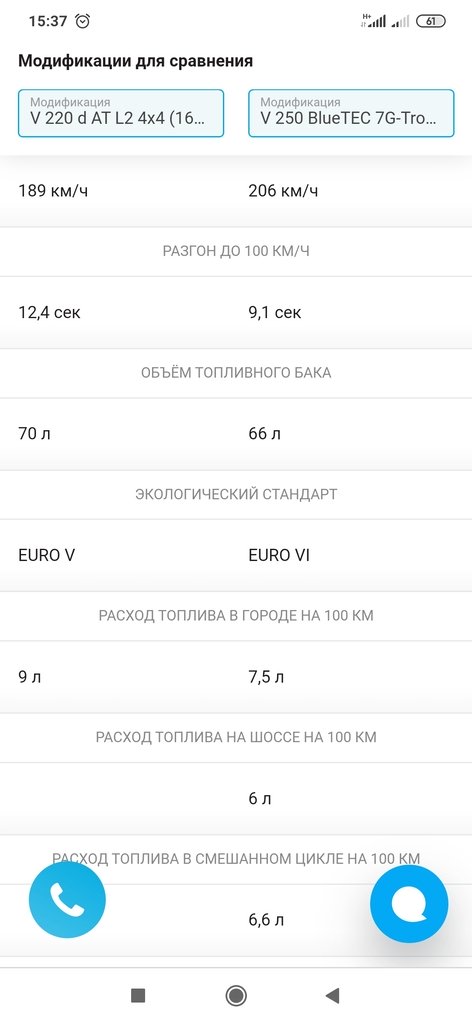
Task: Tap the Android back triangle
Action: pos(332,995)
